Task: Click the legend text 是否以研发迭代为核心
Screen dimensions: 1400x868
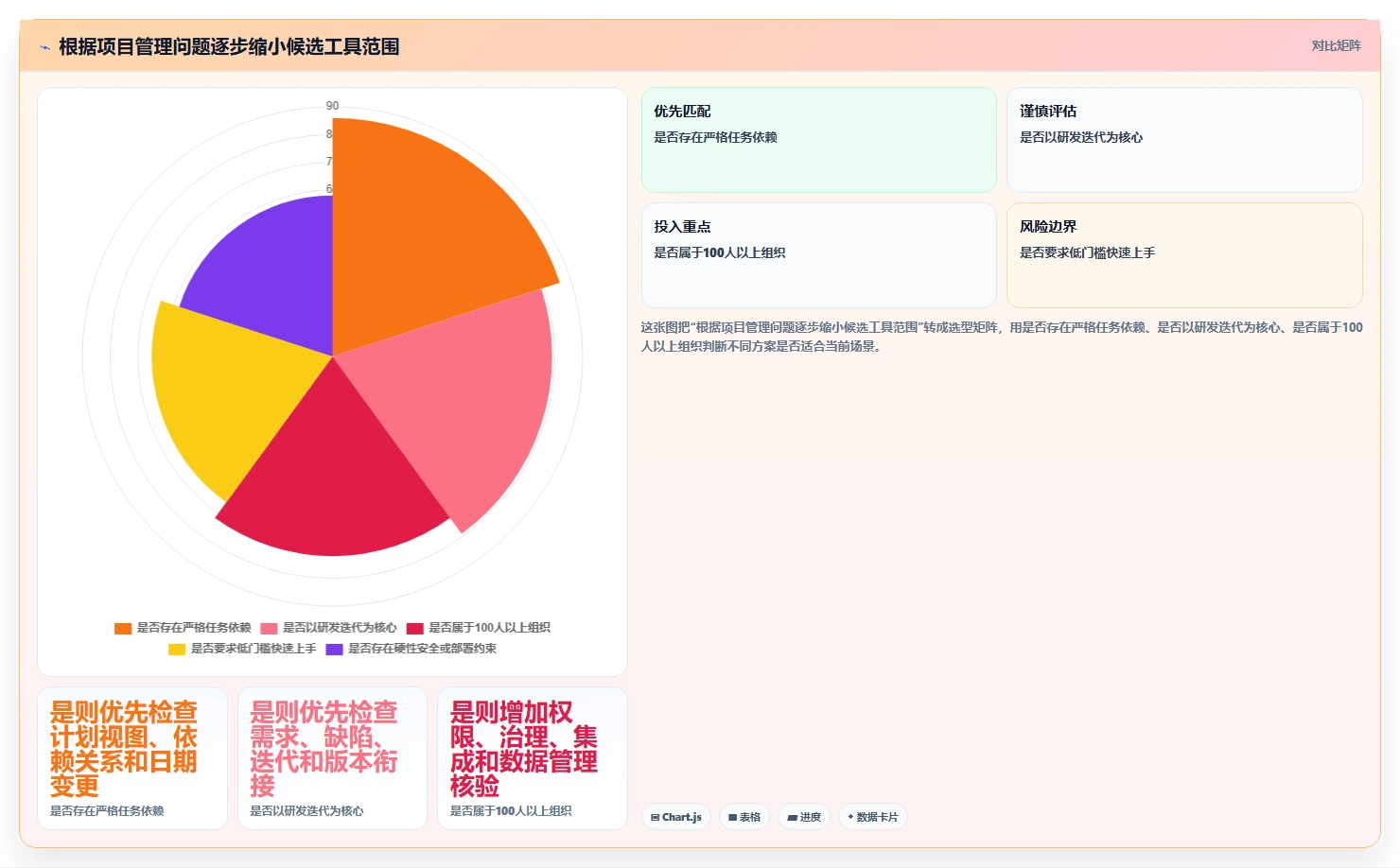Action: click(340, 628)
